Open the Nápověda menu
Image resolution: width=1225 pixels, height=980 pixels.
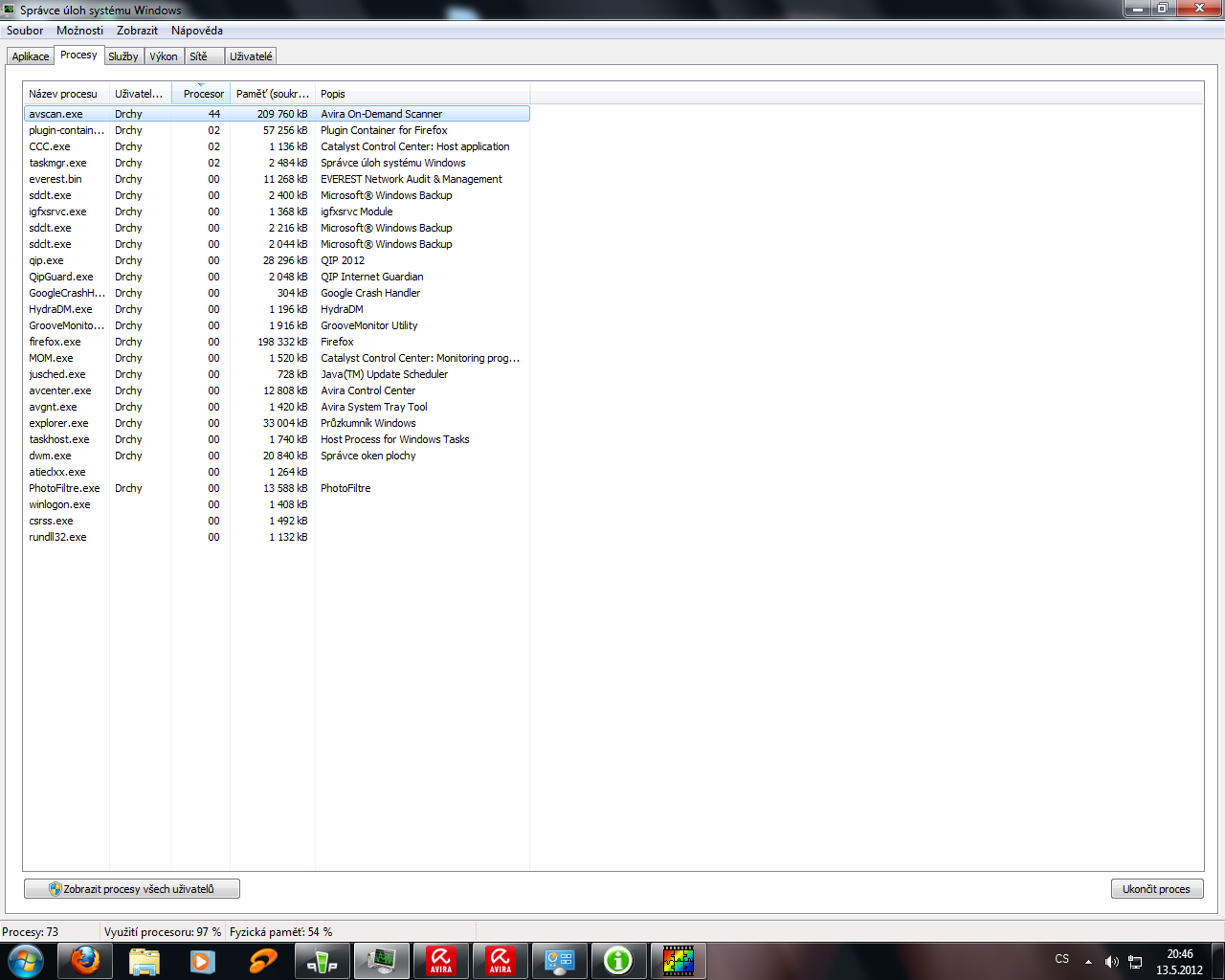pyautogui.click(x=197, y=31)
